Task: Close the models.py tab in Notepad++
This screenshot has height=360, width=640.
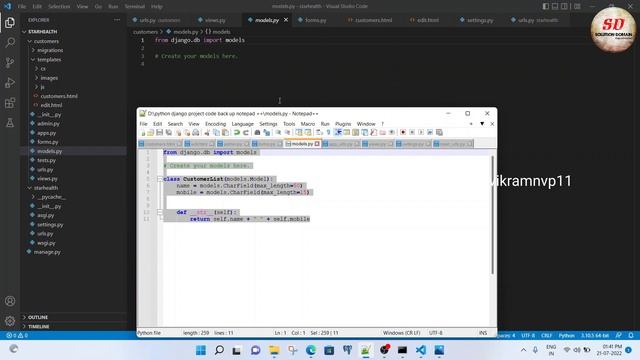Action: coord(317,144)
